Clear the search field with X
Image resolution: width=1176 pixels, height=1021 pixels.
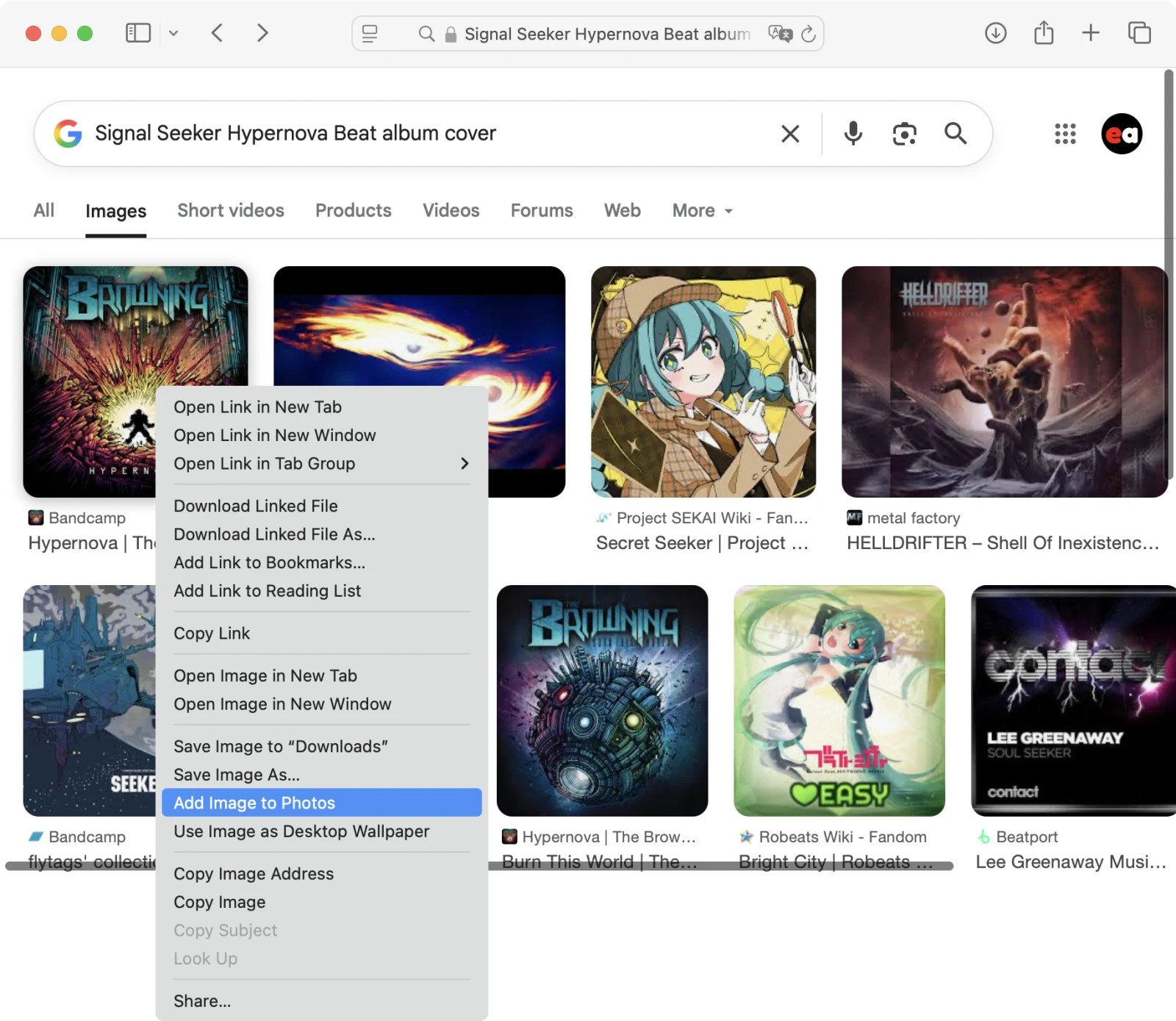[x=790, y=134]
